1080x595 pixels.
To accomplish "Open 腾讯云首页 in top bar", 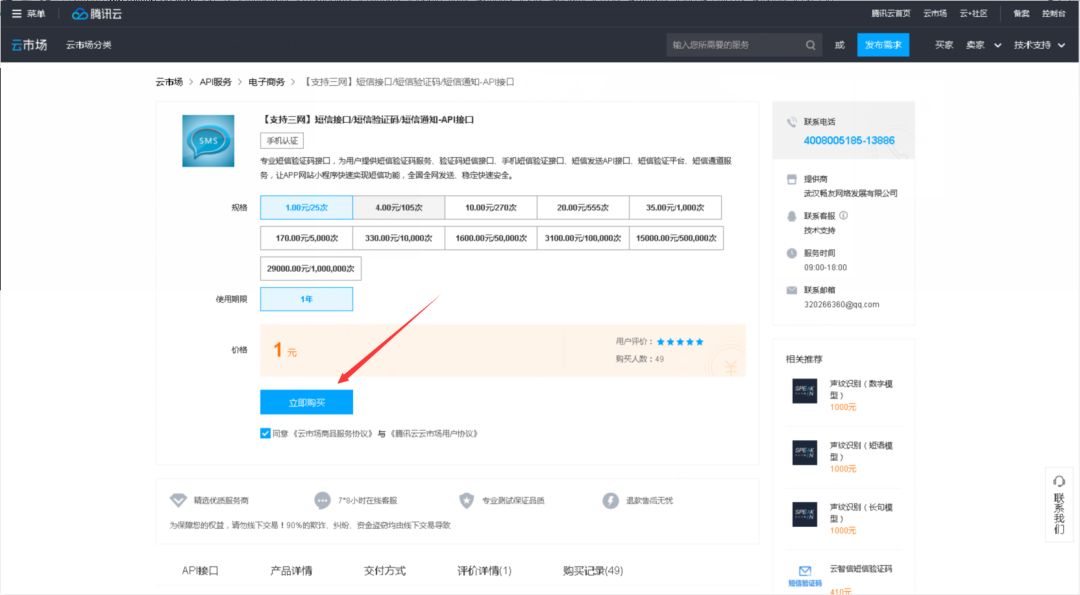I will tap(891, 14).
